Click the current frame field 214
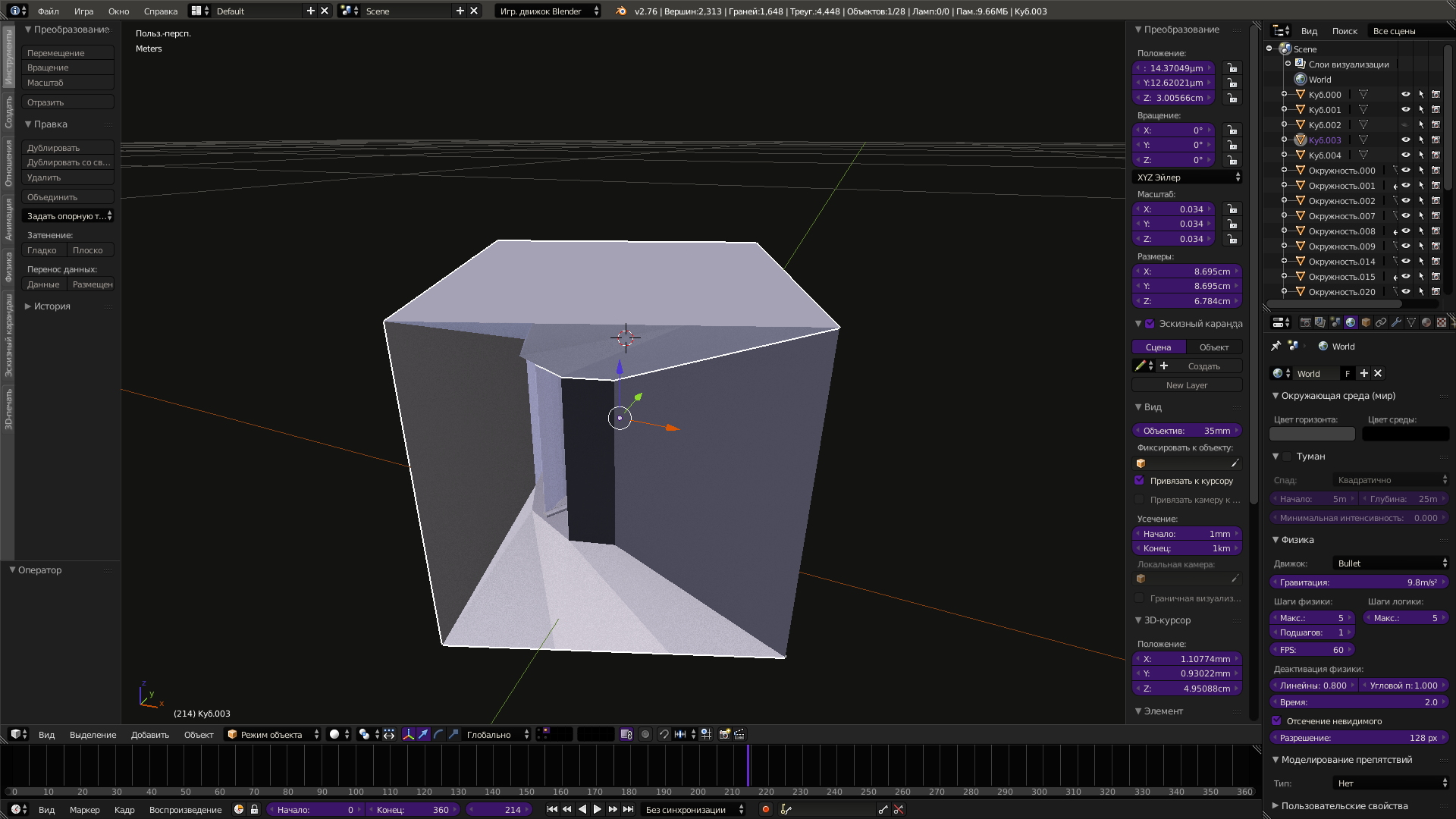Image resolution: width=1456 pixels, height=819 pixels. click(x=500, y=809)
